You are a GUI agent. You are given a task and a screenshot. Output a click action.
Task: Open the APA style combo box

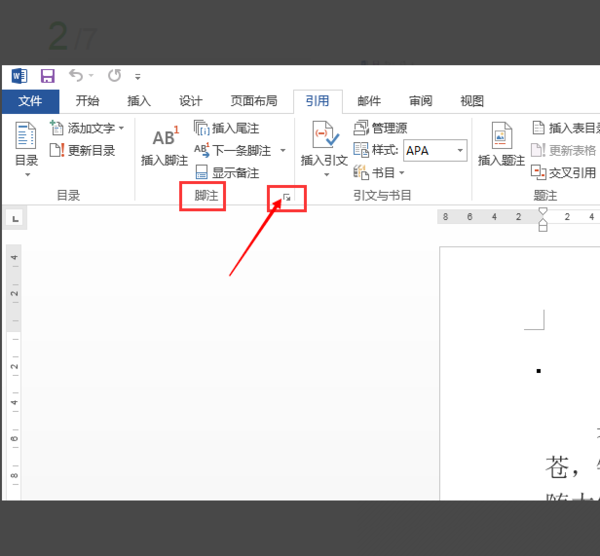point(435,150)
